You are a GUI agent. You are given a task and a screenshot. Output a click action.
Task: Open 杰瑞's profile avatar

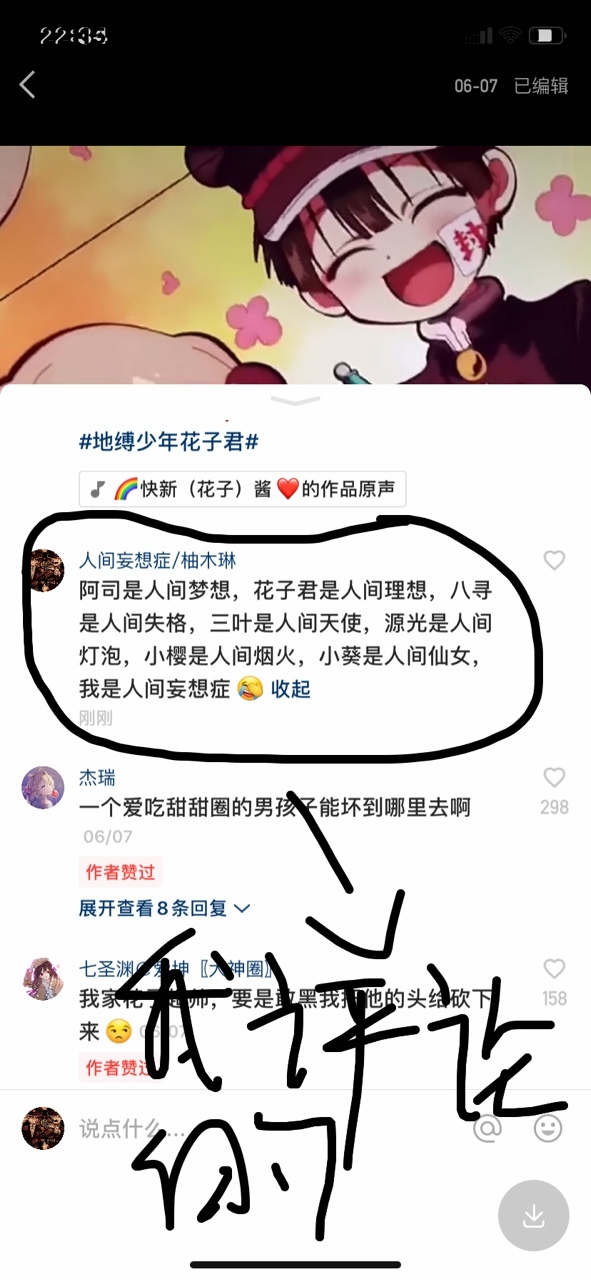(43, 787)
